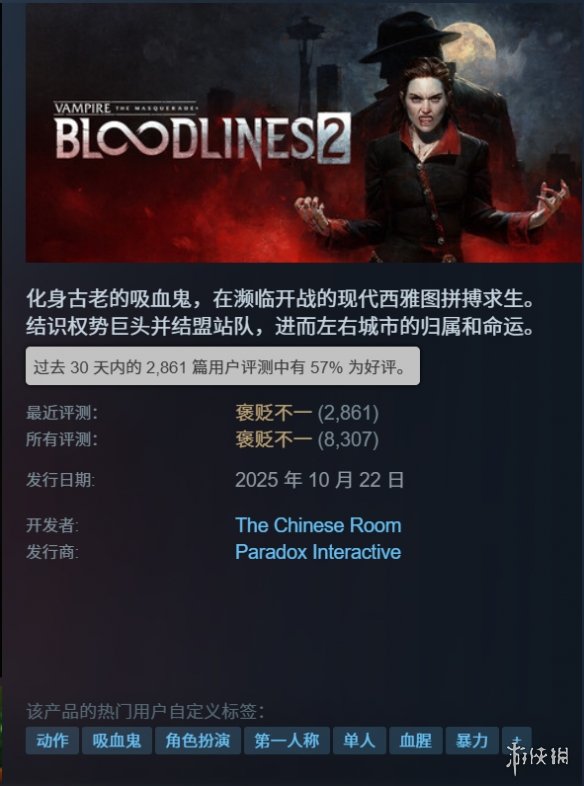Select the 血腥 tag
Screen dimensions: 584x786
416,740
